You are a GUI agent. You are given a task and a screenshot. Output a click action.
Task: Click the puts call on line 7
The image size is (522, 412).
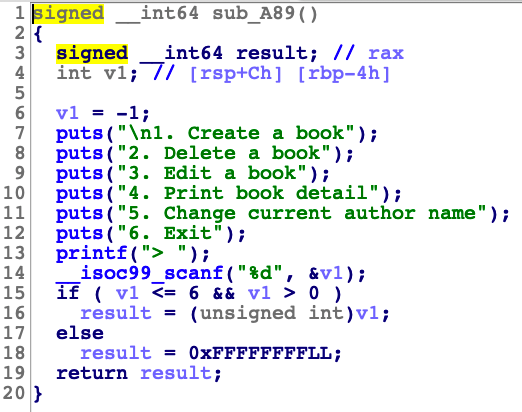80,134
